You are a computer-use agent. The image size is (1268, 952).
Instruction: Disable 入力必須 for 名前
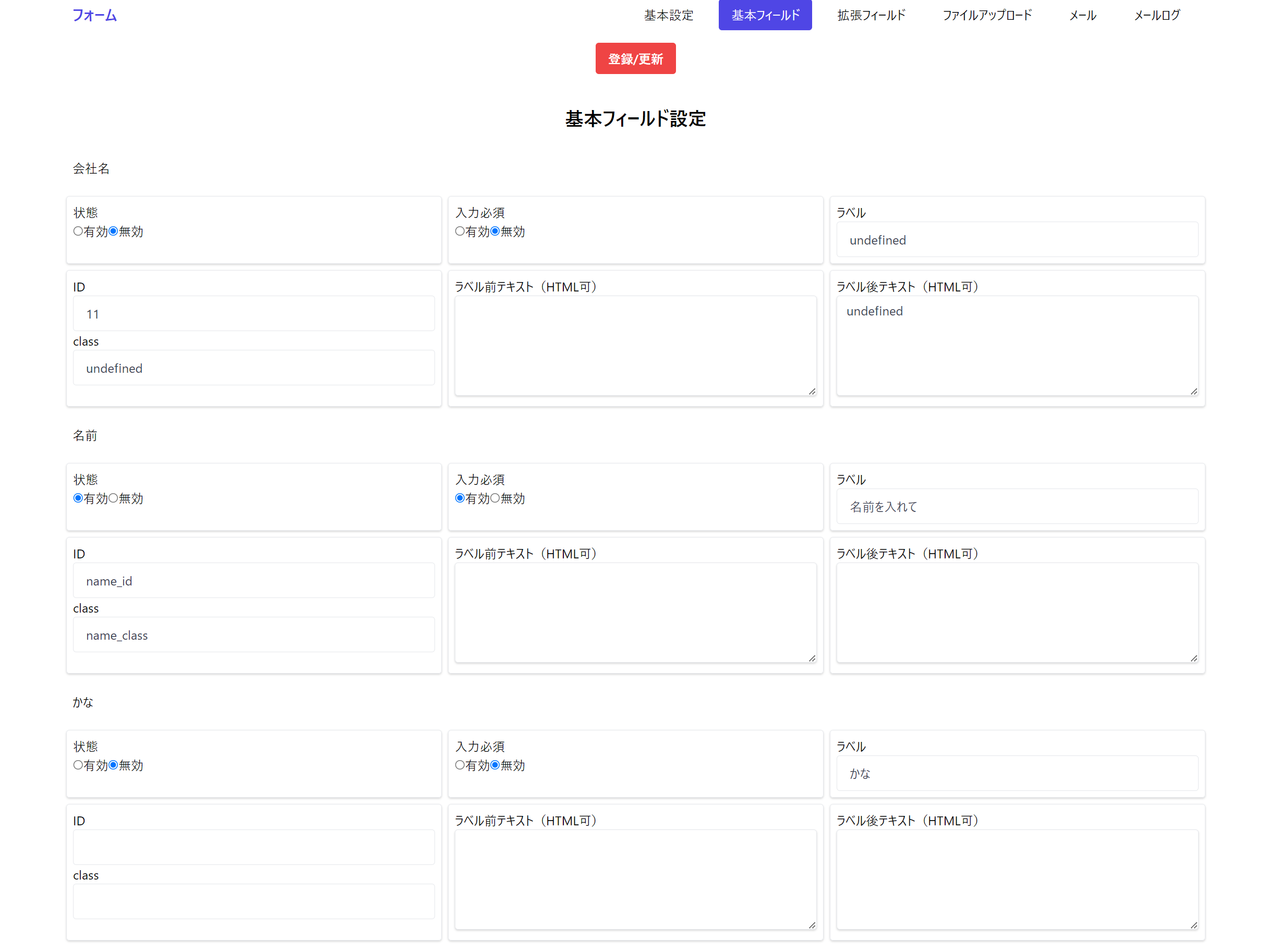point(496,498)
